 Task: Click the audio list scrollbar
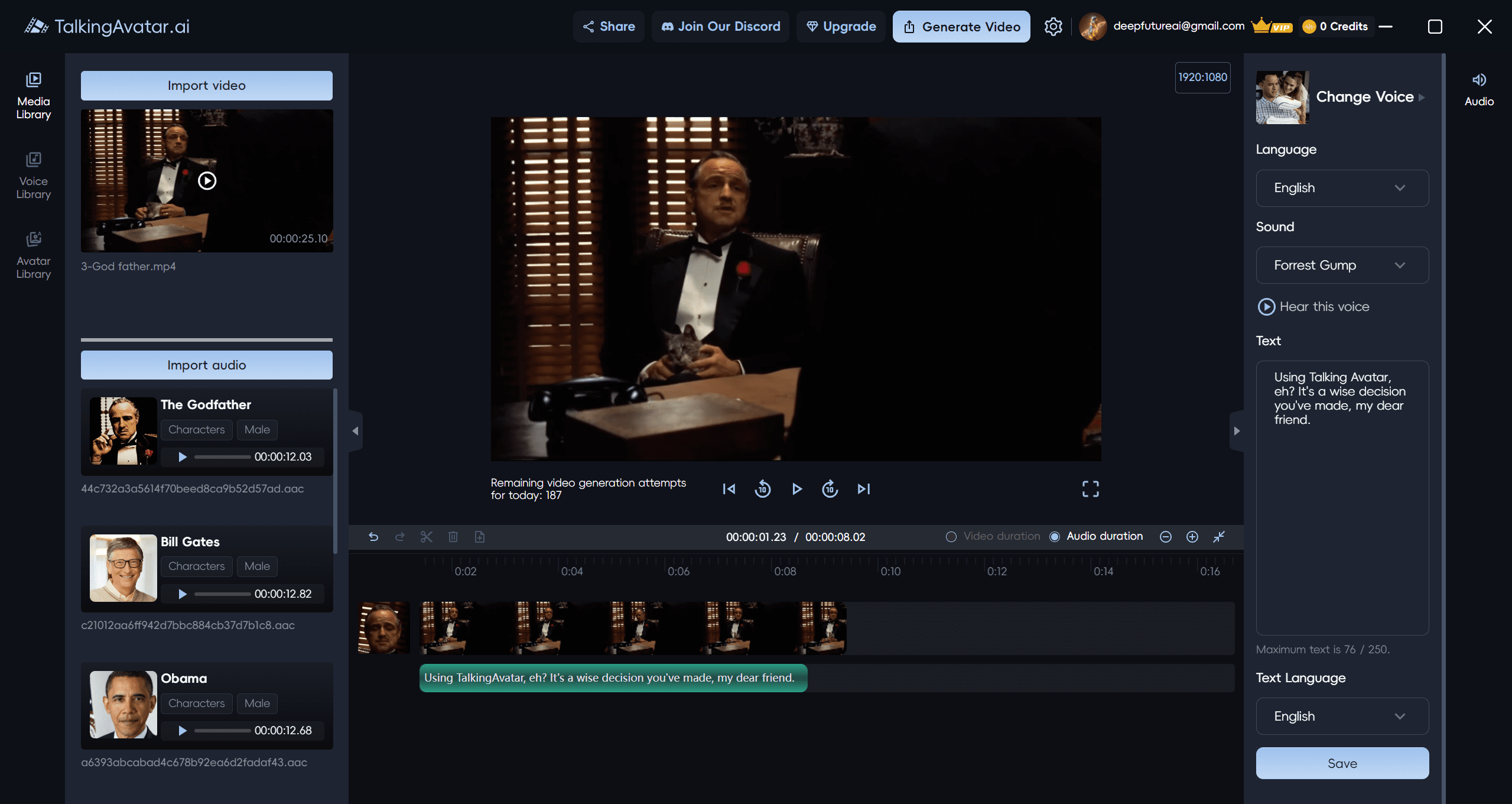[x=335, y=471]
